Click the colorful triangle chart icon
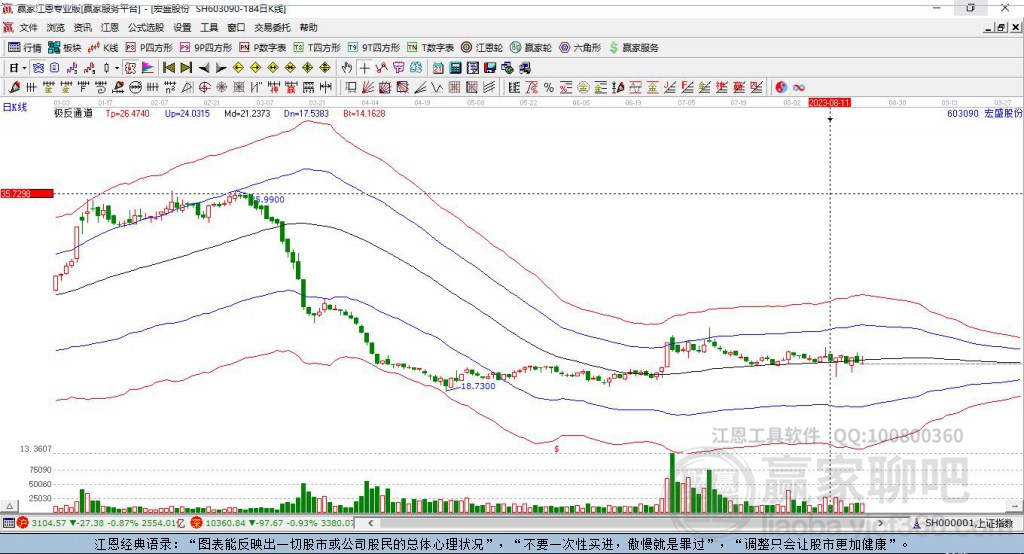This screenshot has height=554, width=1024. click(148, 68)
